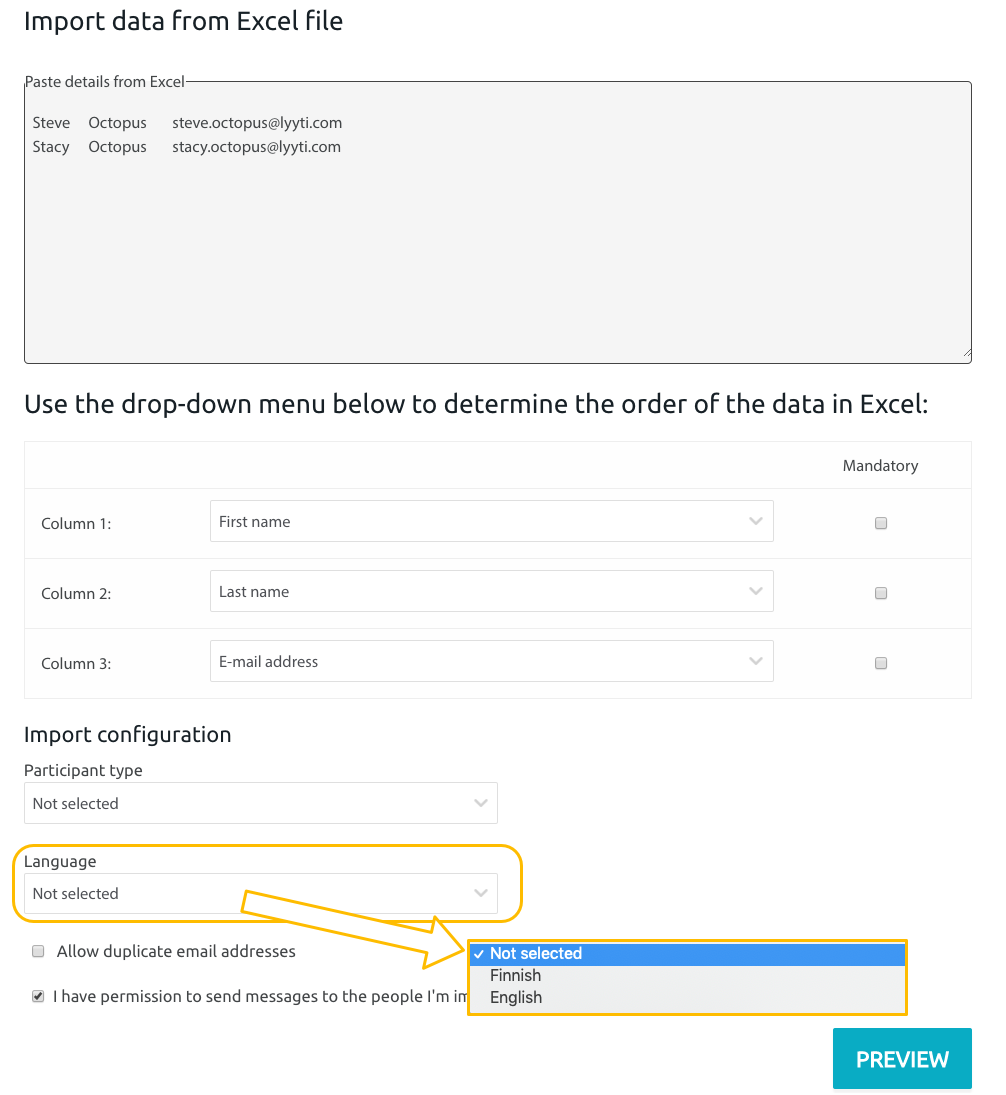Click the chevron arrow in Column 1 dropdown

click(756, 522)
